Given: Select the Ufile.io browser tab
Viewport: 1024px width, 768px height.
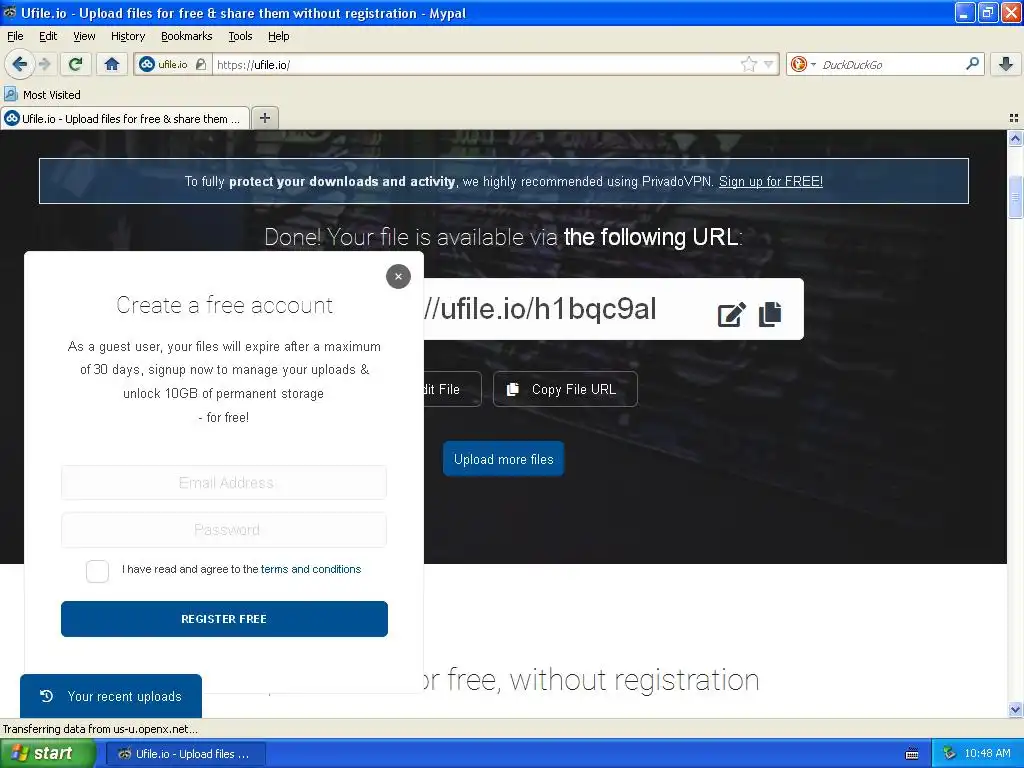Looking at the screenshot, I should tap(125, 118).
